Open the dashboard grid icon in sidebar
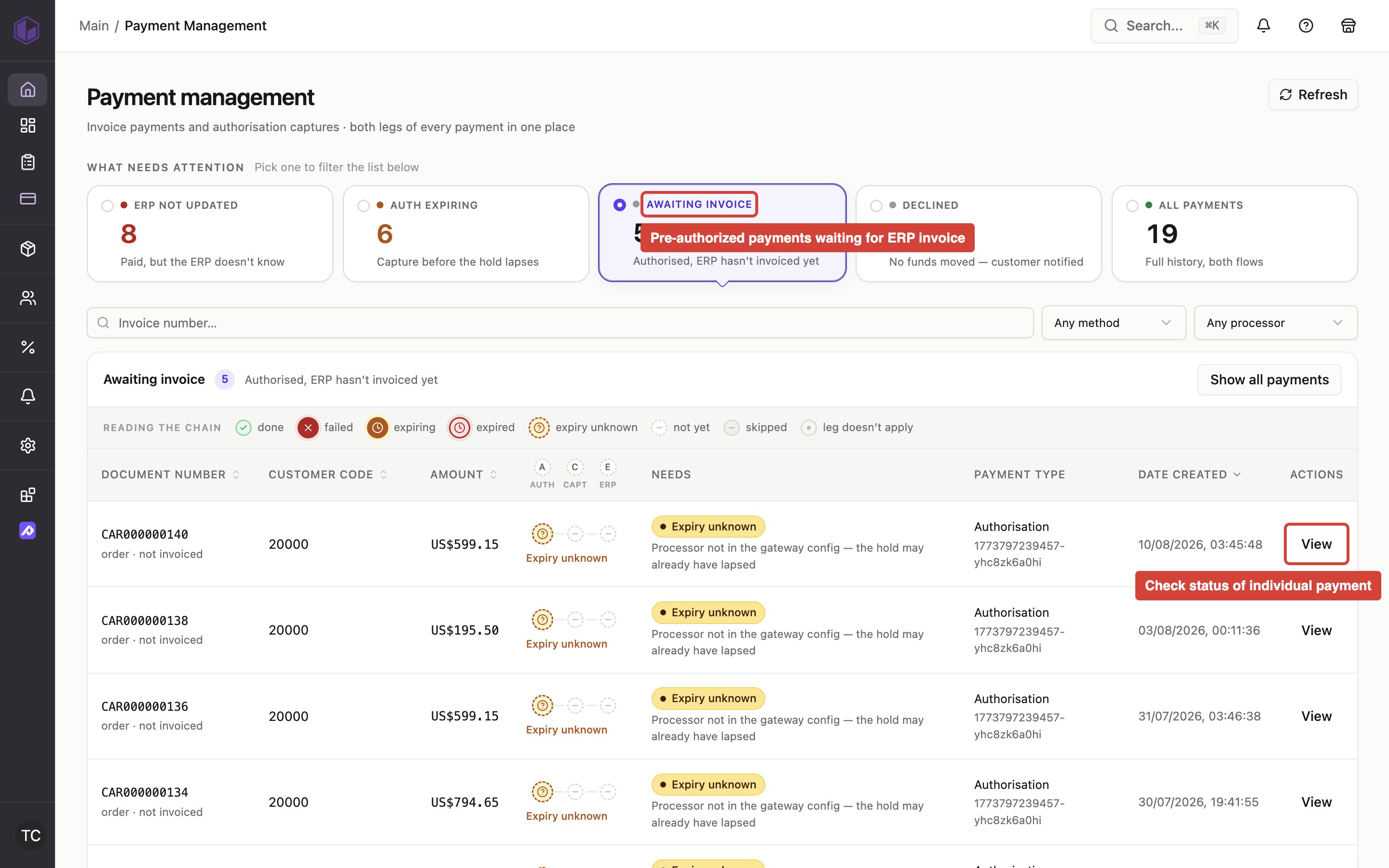The width and height of the screenshot is (1389, 868). tap(27, 125)
